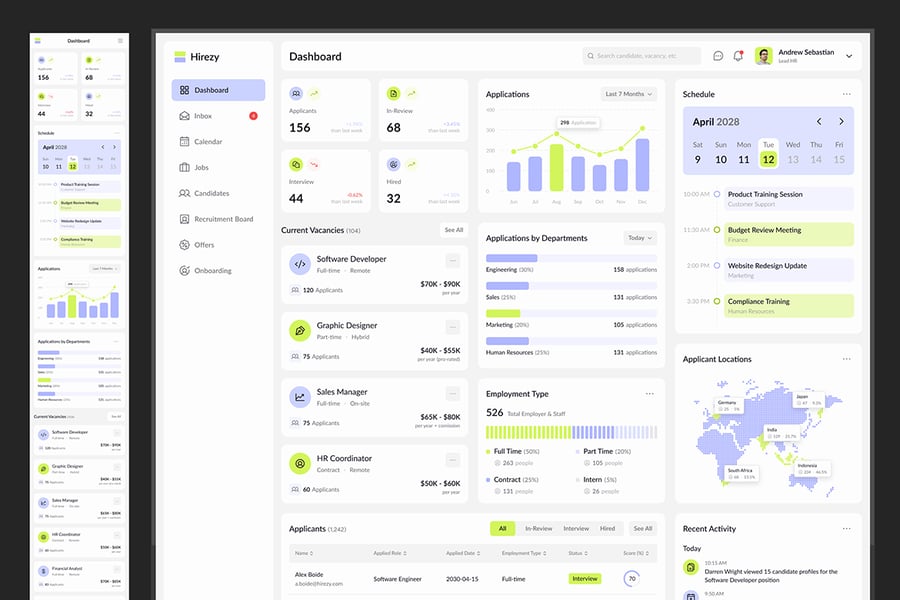Image resolution: width=900 pixels, height=600 pixels.
Task: Click See All in Applicants table
Action: [642, 528]
